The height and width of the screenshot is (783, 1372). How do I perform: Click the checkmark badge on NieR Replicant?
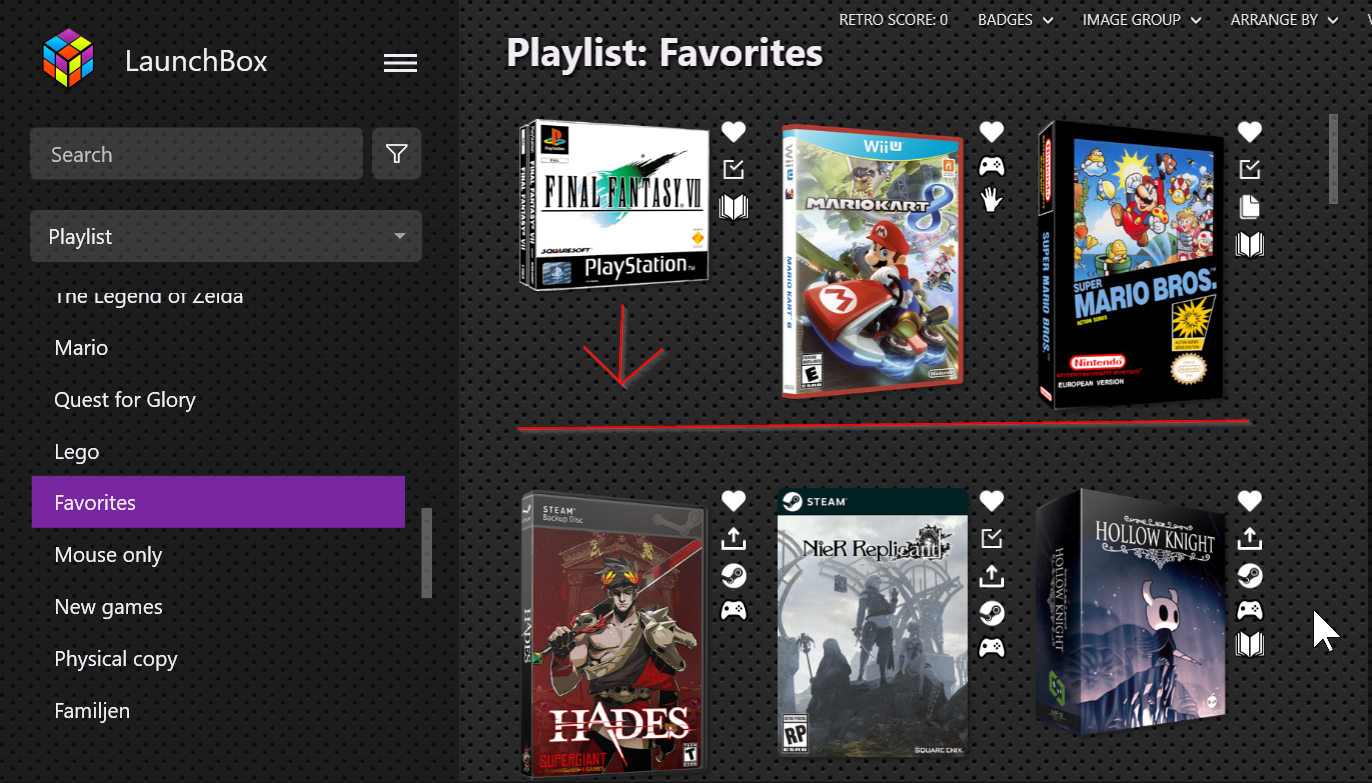tap(991, 538)
